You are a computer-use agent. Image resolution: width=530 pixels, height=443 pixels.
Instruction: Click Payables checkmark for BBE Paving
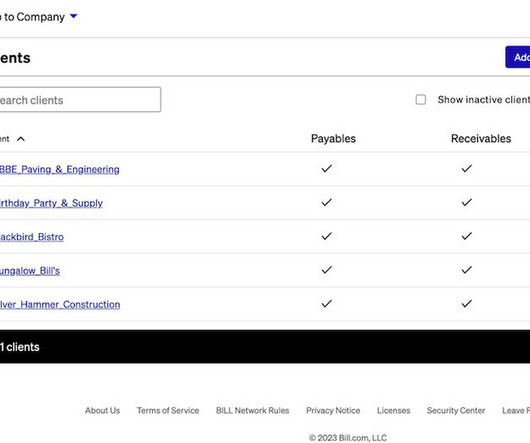[x=327, y=168]
